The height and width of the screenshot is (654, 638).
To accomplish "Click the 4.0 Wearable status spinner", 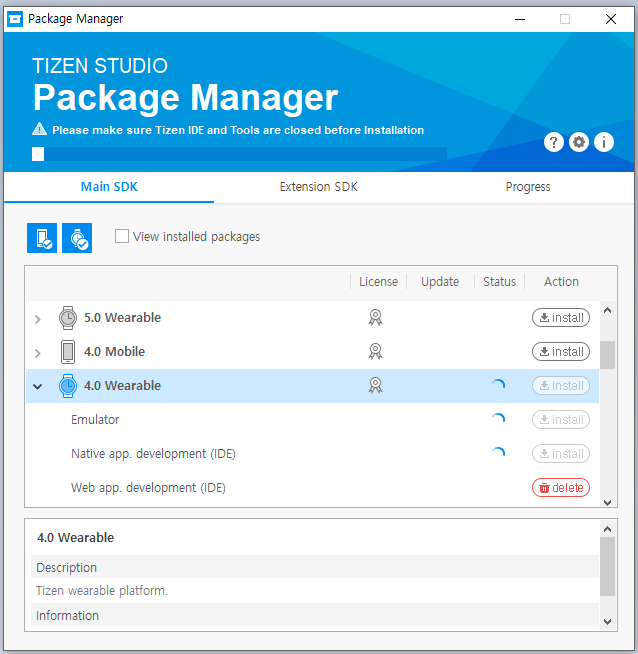I will click(x=498, y=385).
